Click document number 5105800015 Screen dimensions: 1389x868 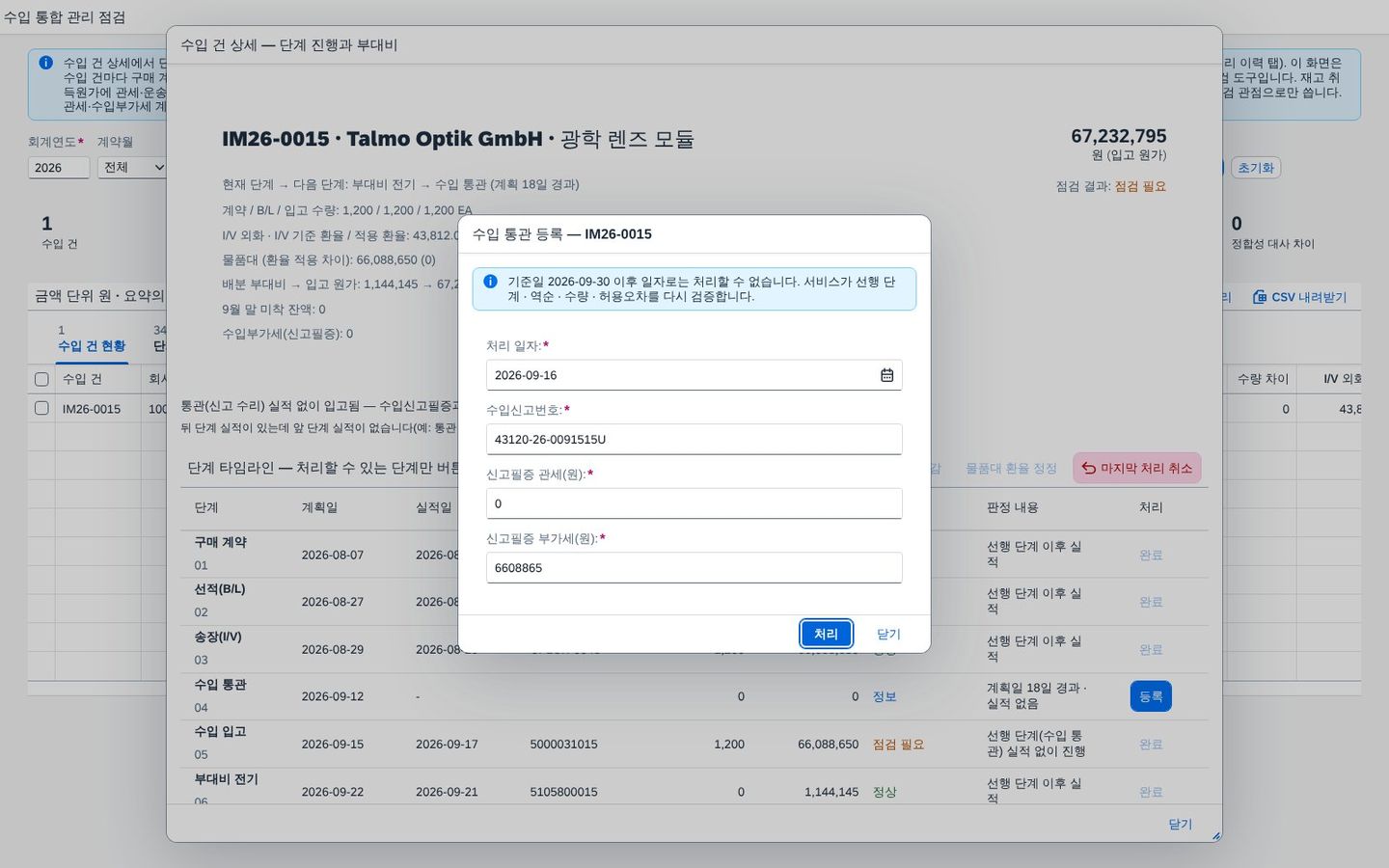point(563,792)
